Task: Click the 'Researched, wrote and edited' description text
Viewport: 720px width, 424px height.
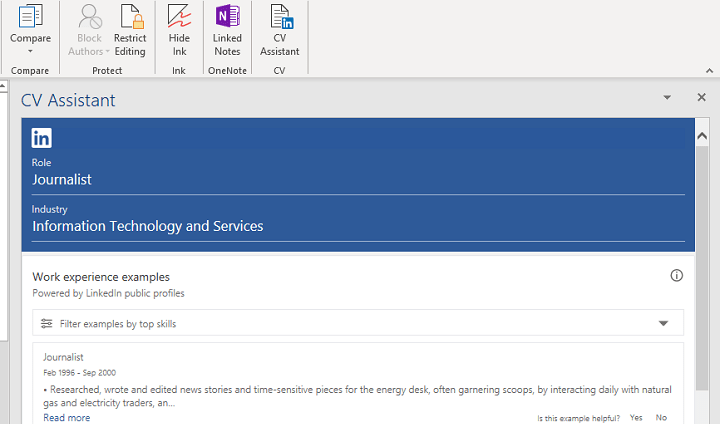Action: pos(357,396)
